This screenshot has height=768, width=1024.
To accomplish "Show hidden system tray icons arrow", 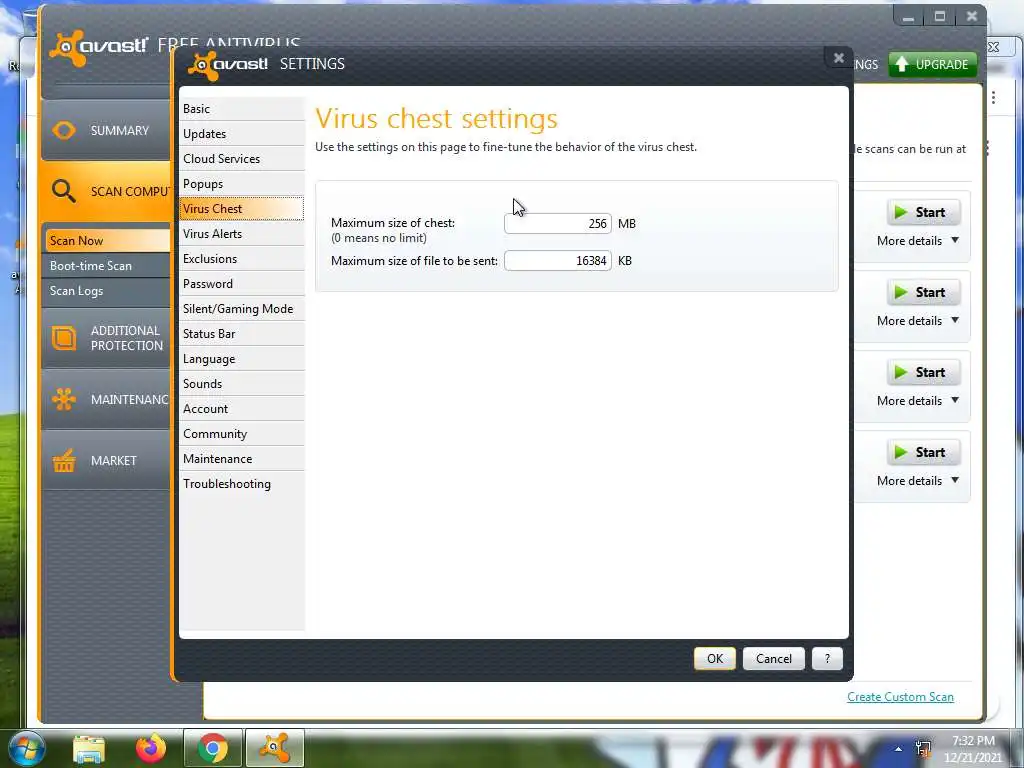I will click(899, 749).
